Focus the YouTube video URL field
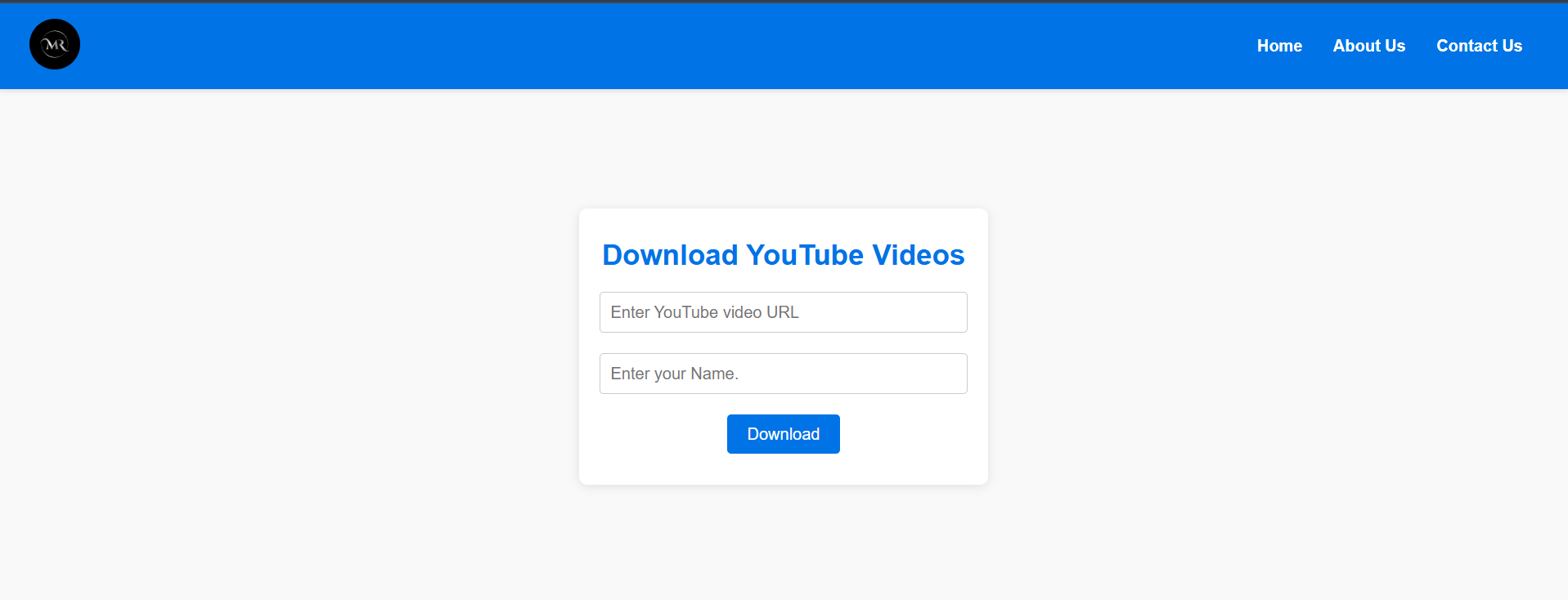Viewport: 1568px width, 600px height. click(x=783, y=312)
